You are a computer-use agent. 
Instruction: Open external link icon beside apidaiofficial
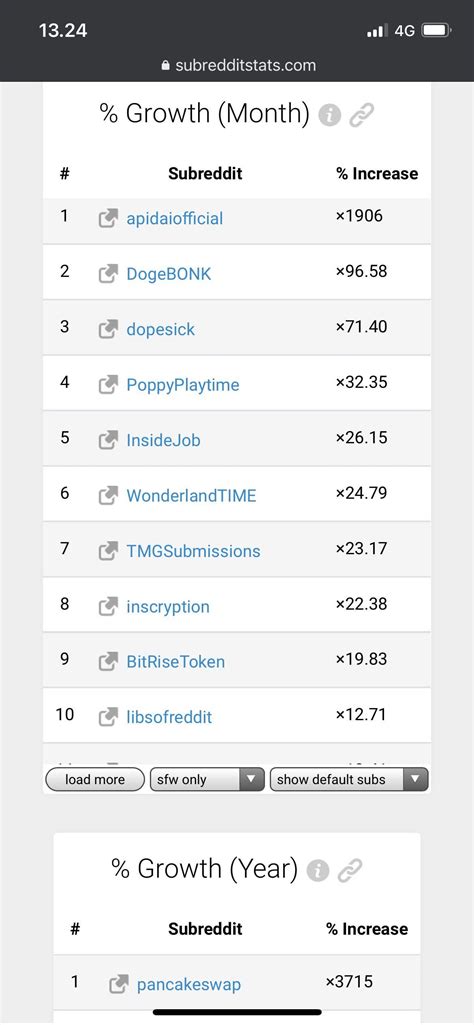pyautogui.click(x=108, y=218)
